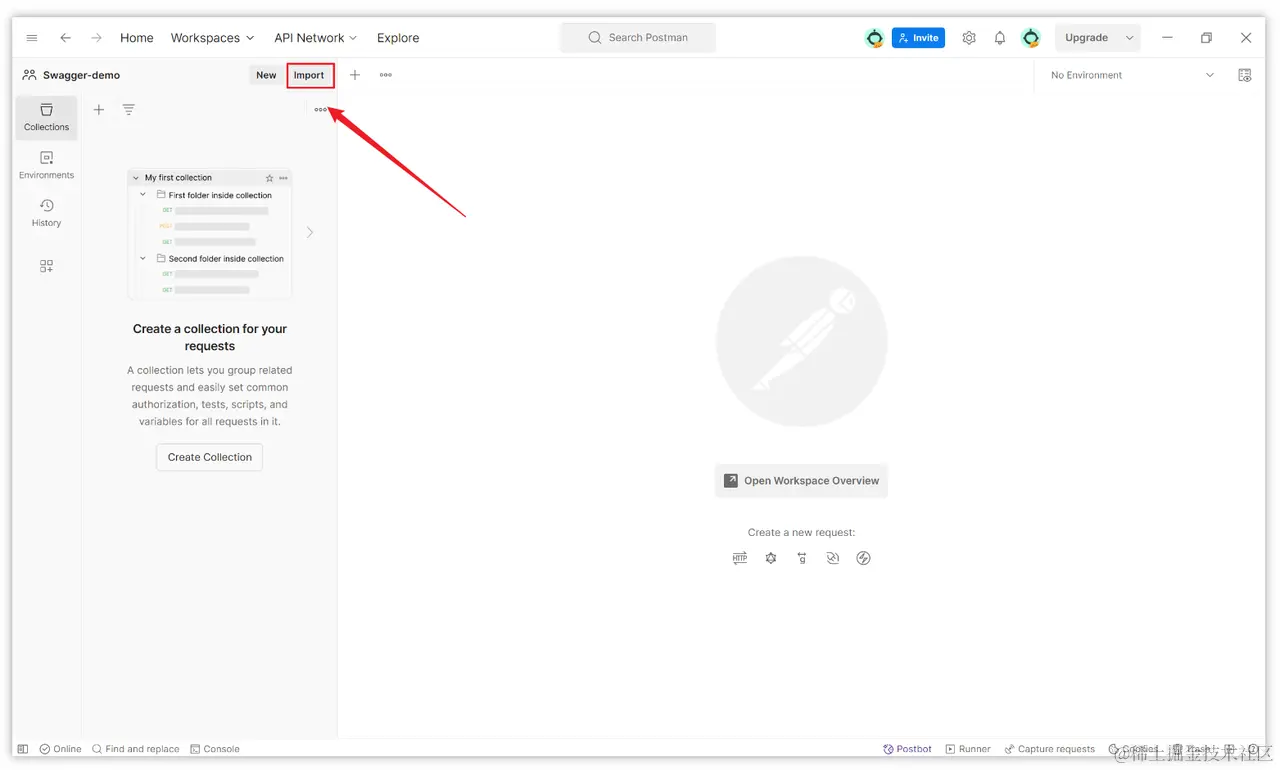1280x770 pixels.
Task: Click the Upgrade button
Action: pyautogui.click(x=1086, y=38)
